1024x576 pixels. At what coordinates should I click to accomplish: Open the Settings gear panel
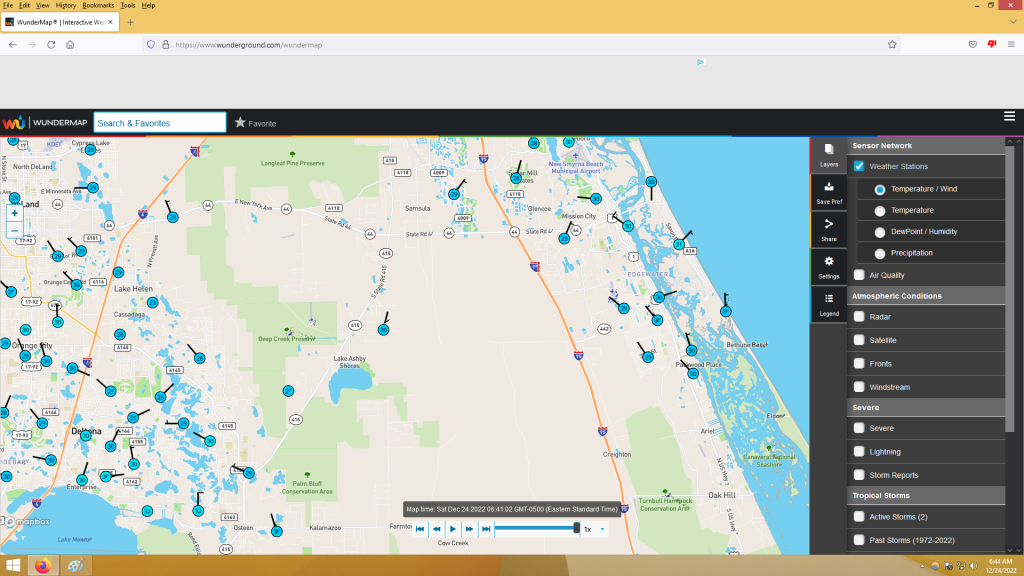click(x=829, y=267)
